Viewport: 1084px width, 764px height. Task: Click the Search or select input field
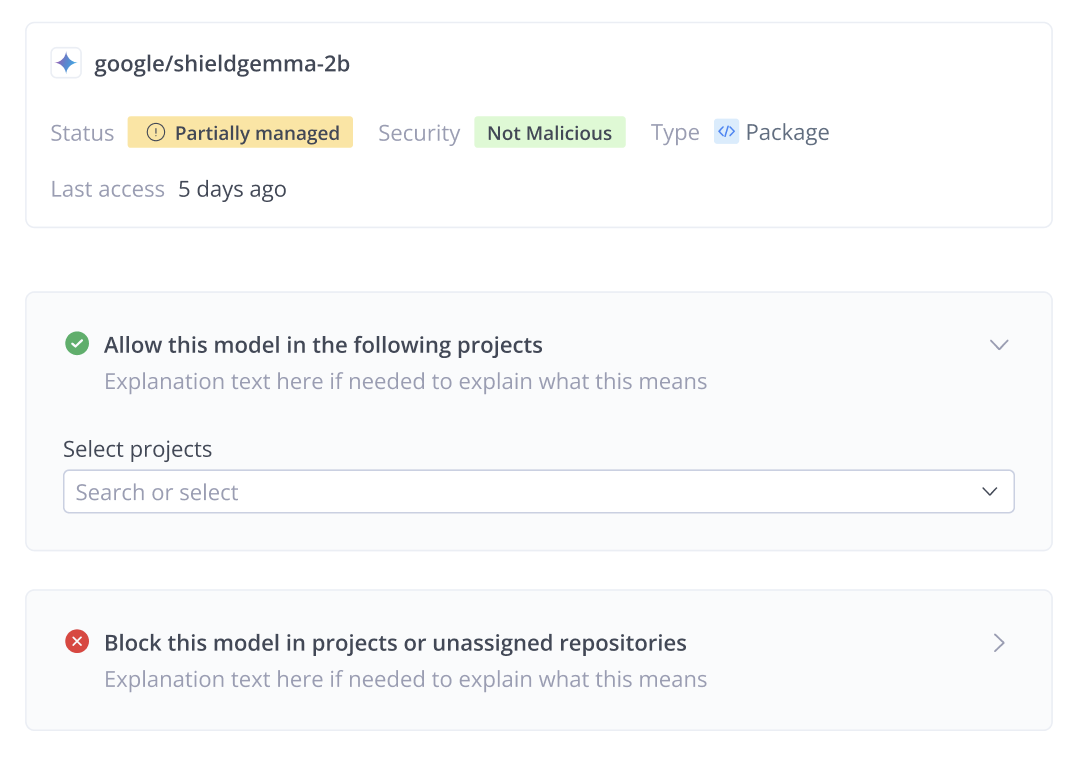pos(400,491)
